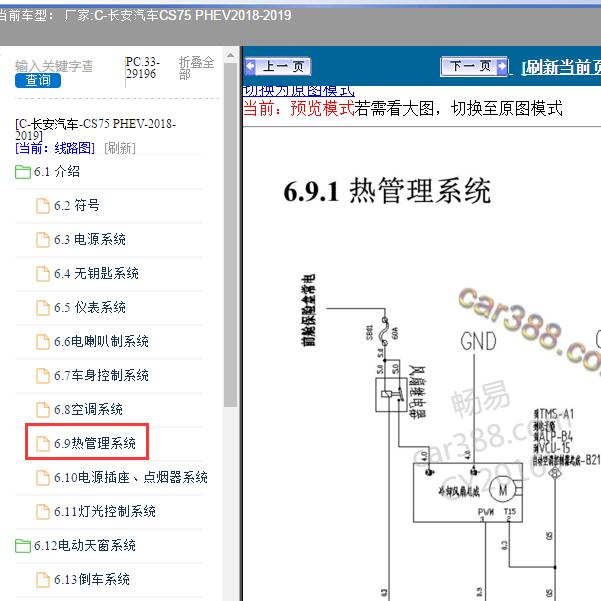The height and width of the screenshot is (601, 601).
Task: Open 6.11灯光控制系统 entry
Action: [x=105, y=511]
